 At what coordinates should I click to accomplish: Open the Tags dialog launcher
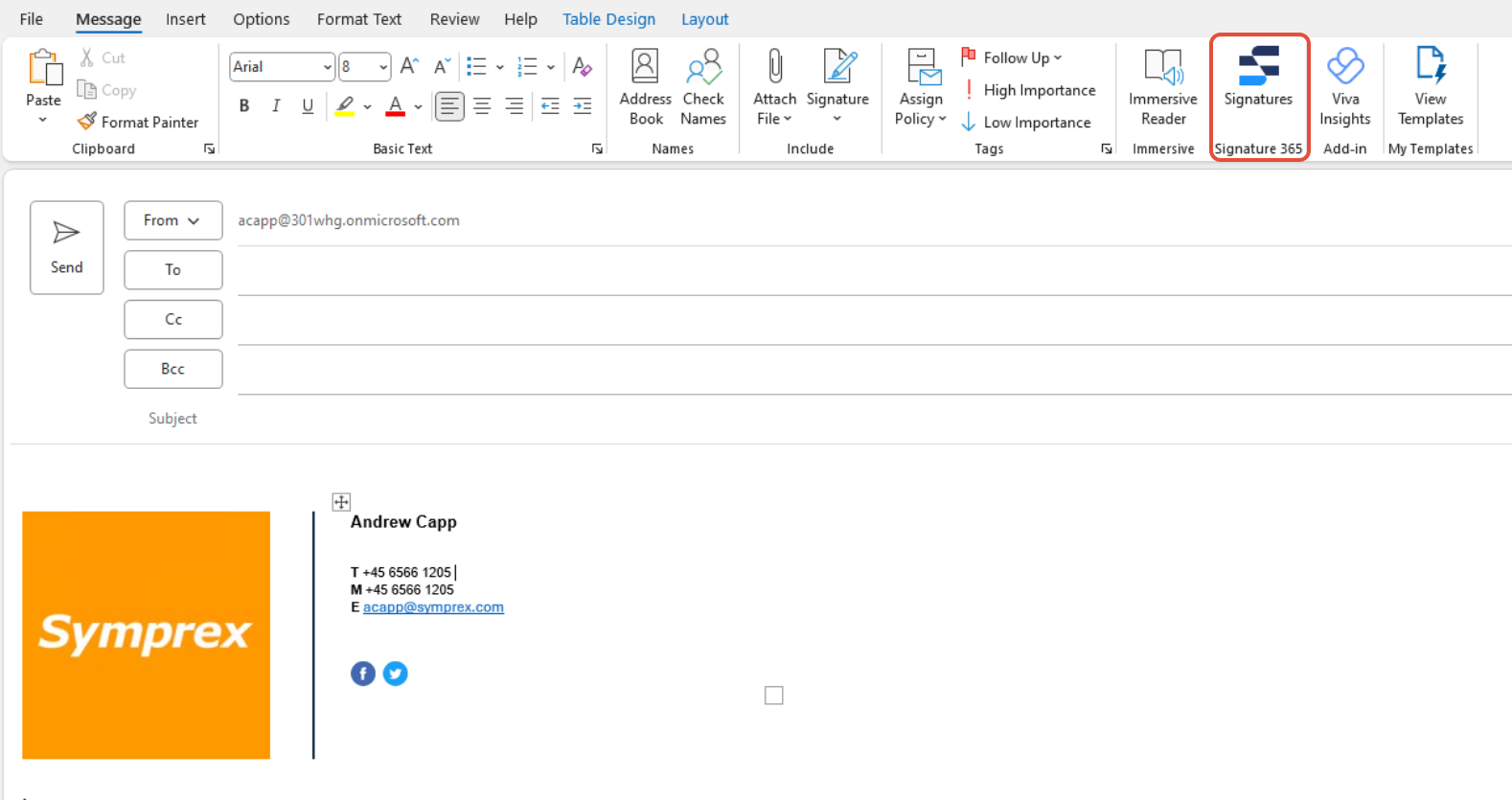[x=1107, y=149]
